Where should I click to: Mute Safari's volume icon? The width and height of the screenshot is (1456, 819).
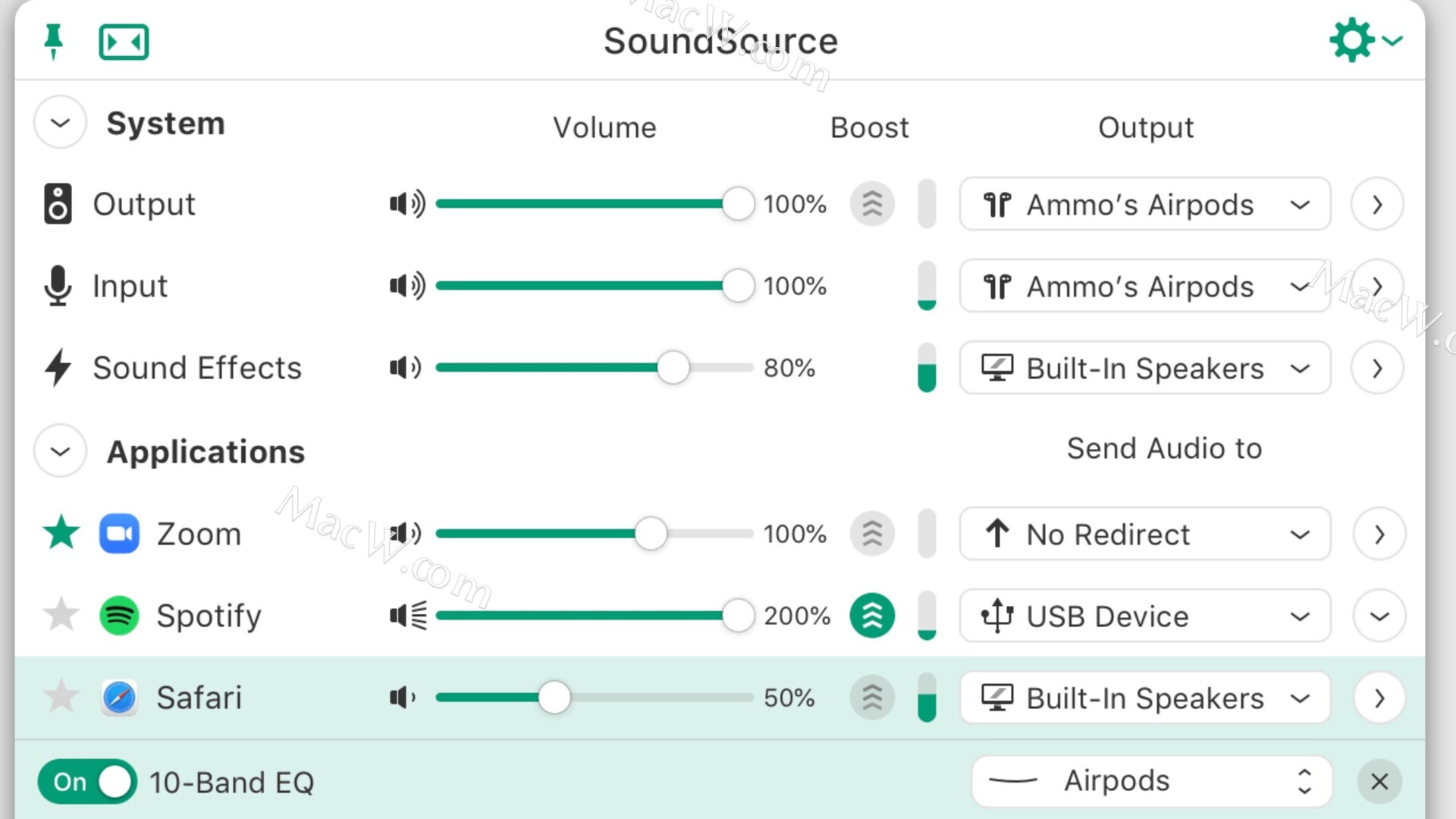click(403, 697)
